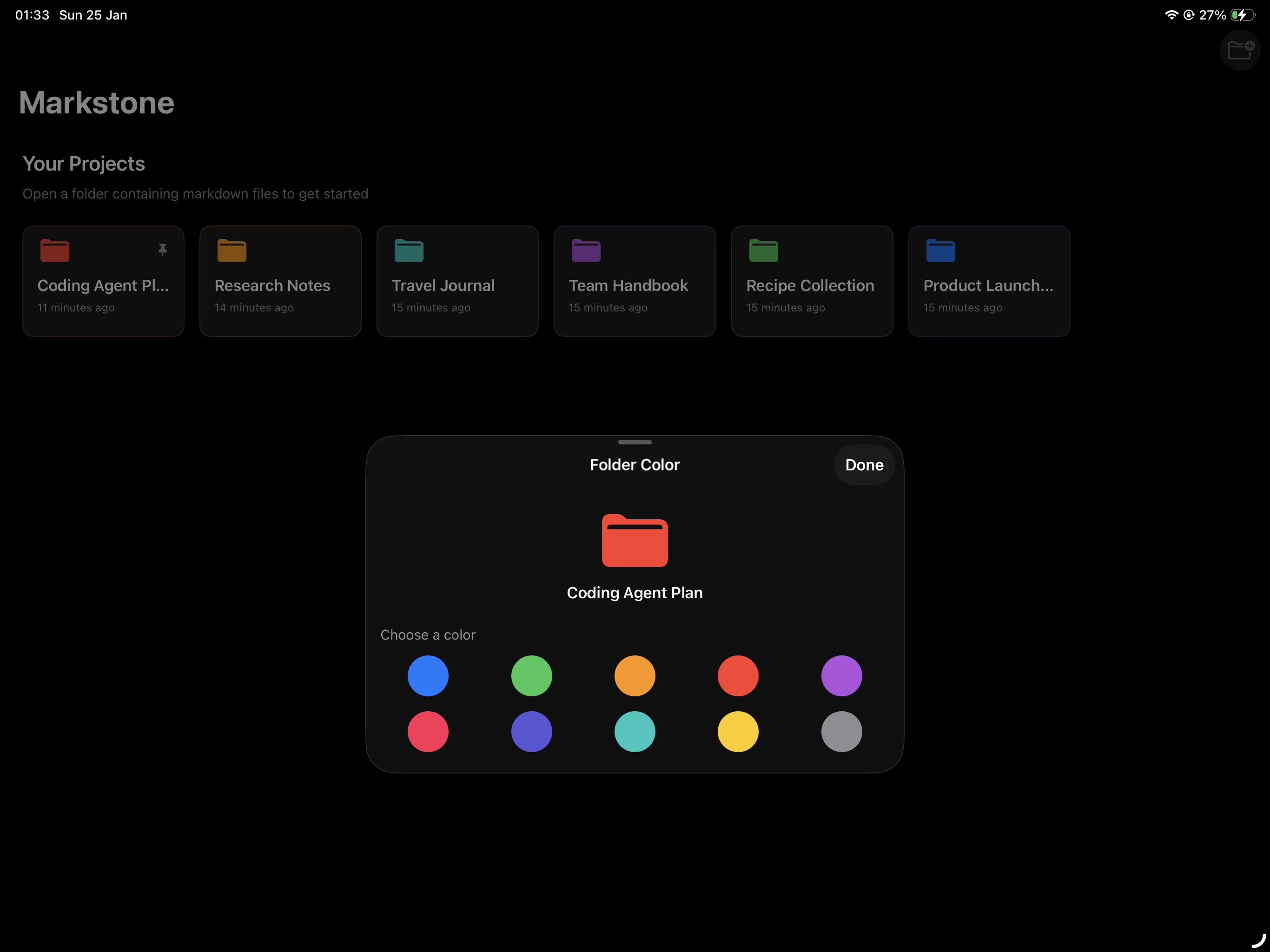Open the Research Notes project
Viewport: 1270px width, 952px height.
coord(280,281)
